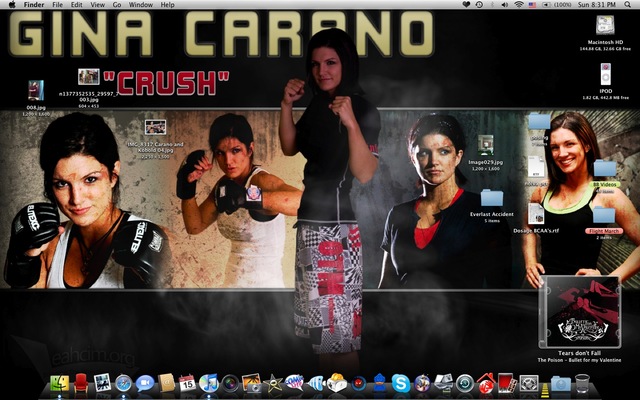This screenshot has width=640, height=400.
Task: Select the Dosage BCAA's.rtf document
Action: coord(536,213)
